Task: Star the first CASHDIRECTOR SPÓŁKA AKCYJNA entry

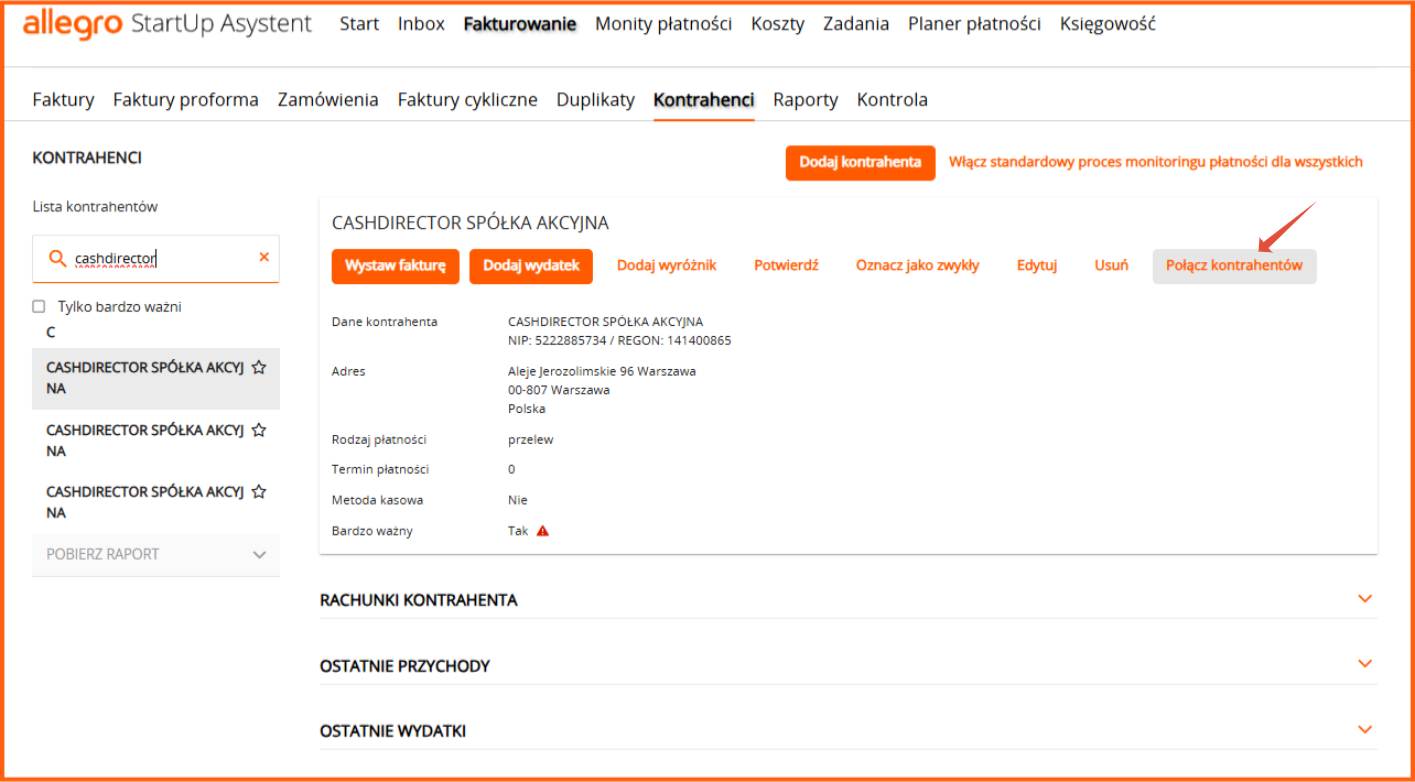Action: point(259,368)
